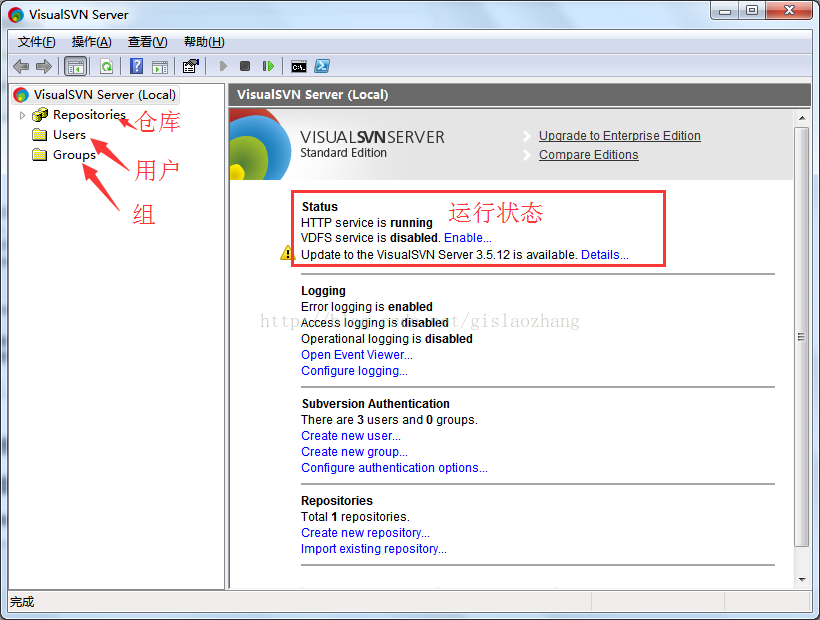820x620 pixels.
Task: Click the yellow update warning icon
Action: coord(287,253)
